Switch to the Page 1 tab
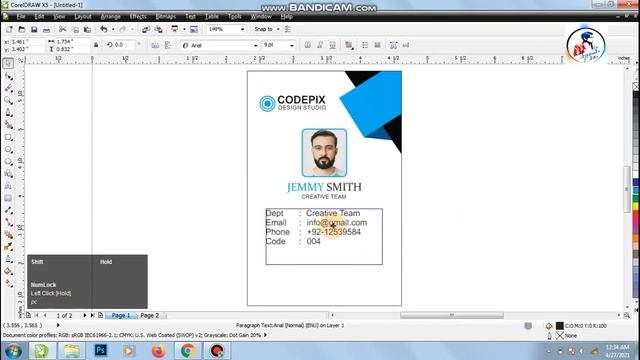Viewport: 640px width, 360px height. coord(121,315)
